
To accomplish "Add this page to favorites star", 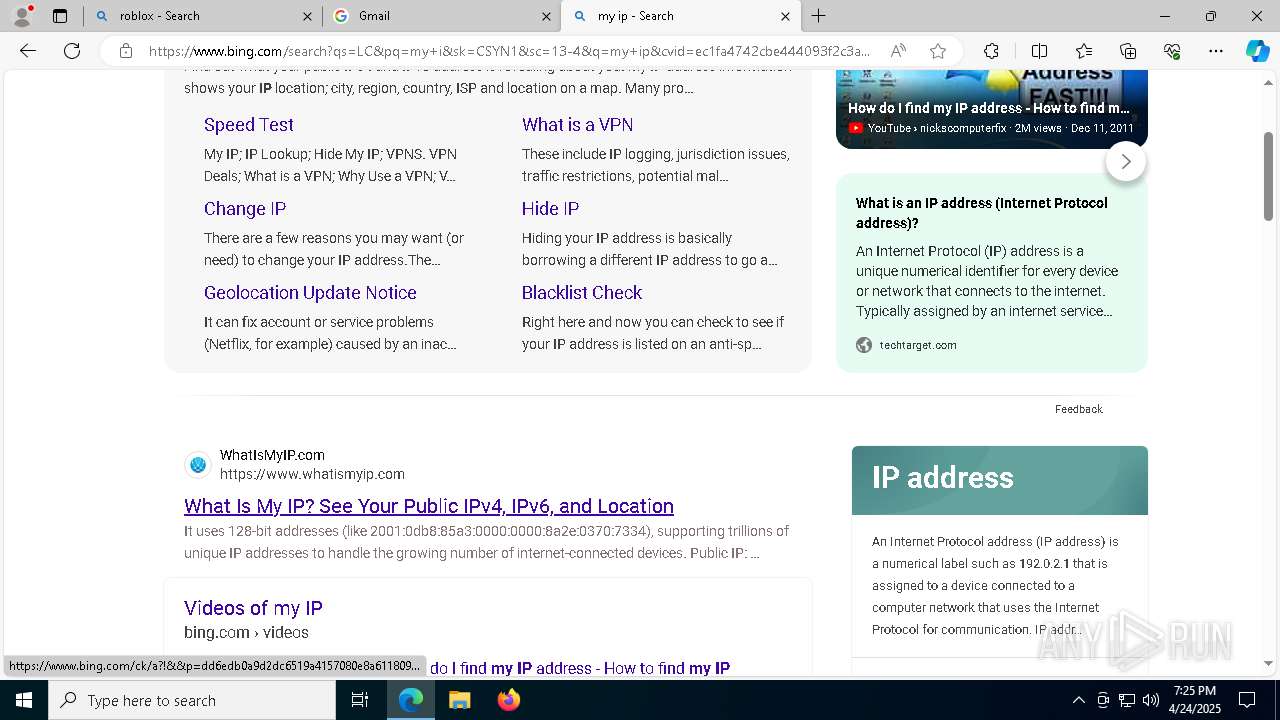I will coord(937,51).
